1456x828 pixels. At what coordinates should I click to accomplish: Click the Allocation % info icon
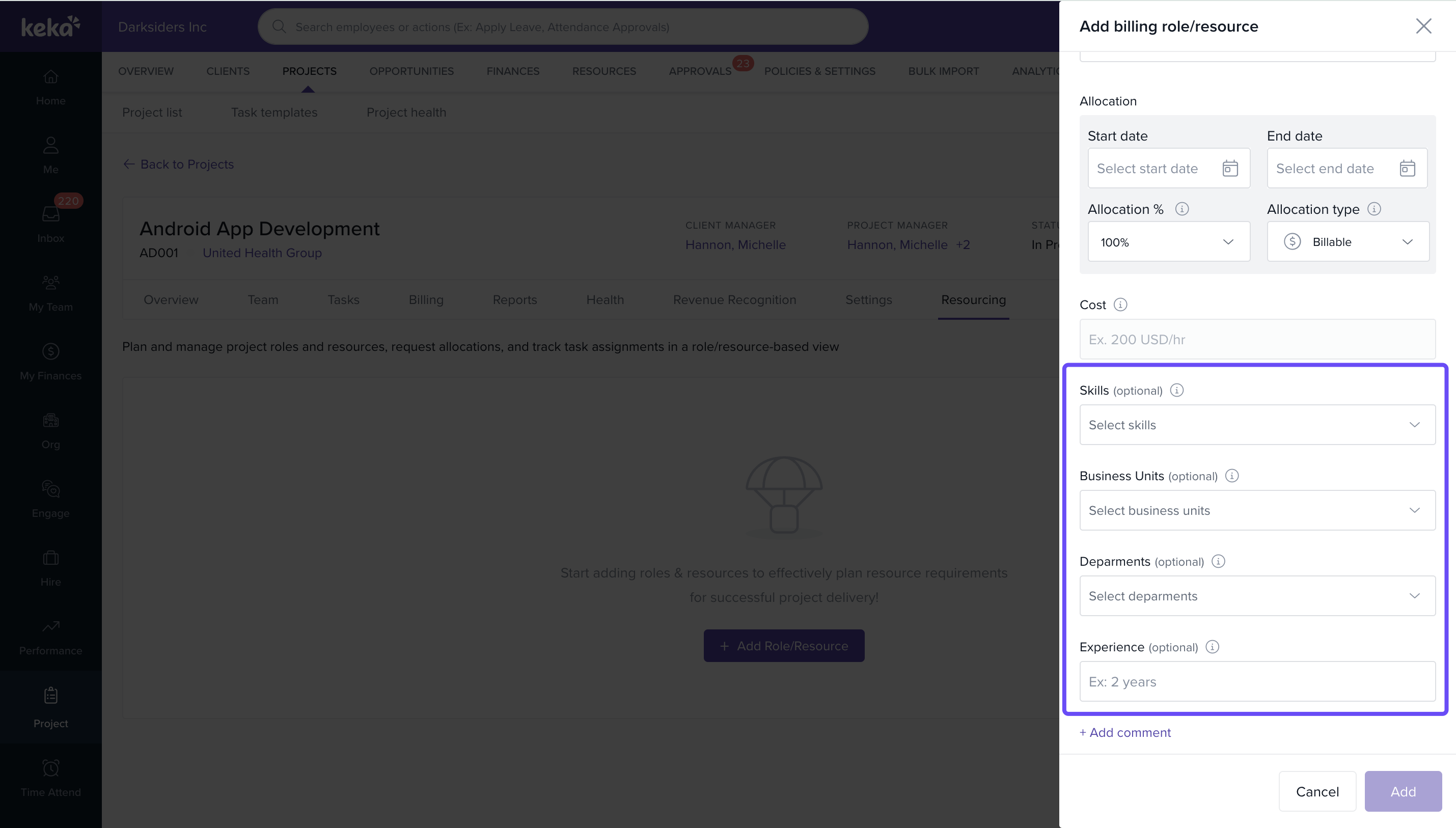click(x=1182, y=209)
